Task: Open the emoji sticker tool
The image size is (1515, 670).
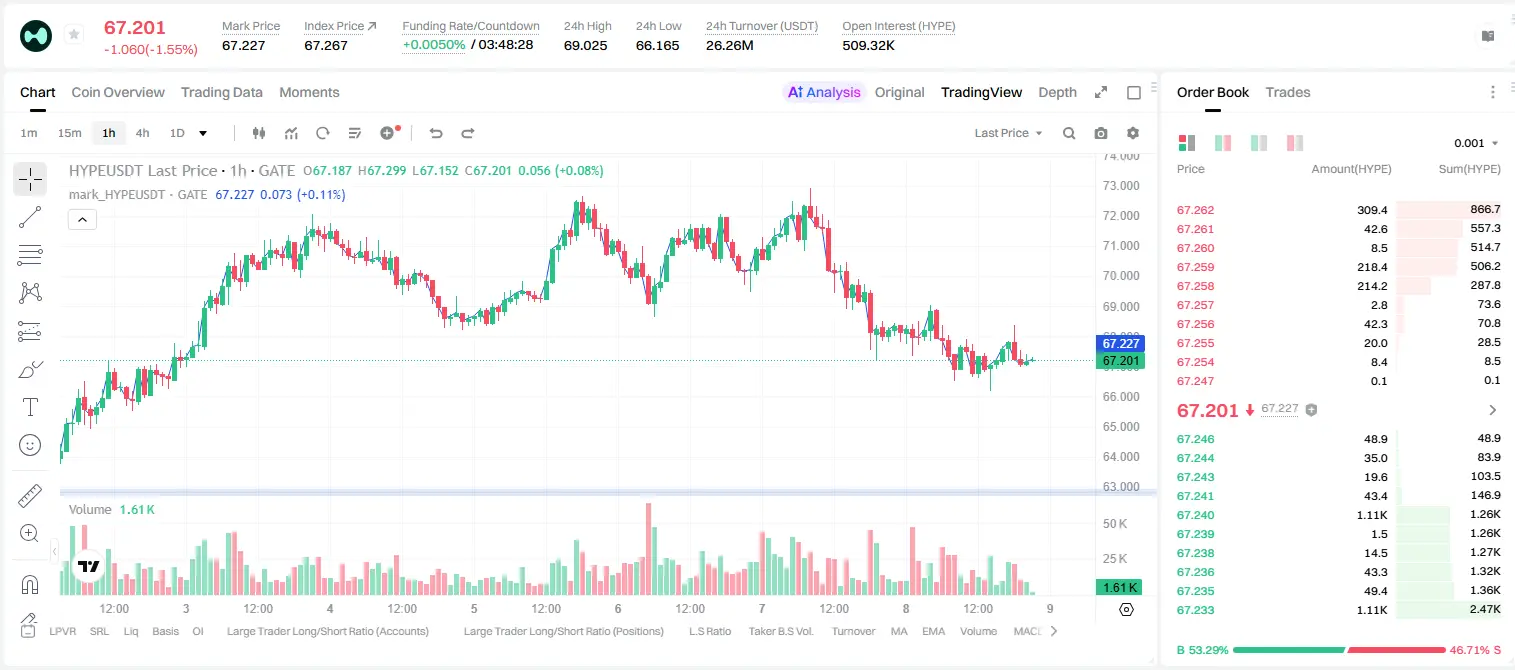Action: pos(30,445)
